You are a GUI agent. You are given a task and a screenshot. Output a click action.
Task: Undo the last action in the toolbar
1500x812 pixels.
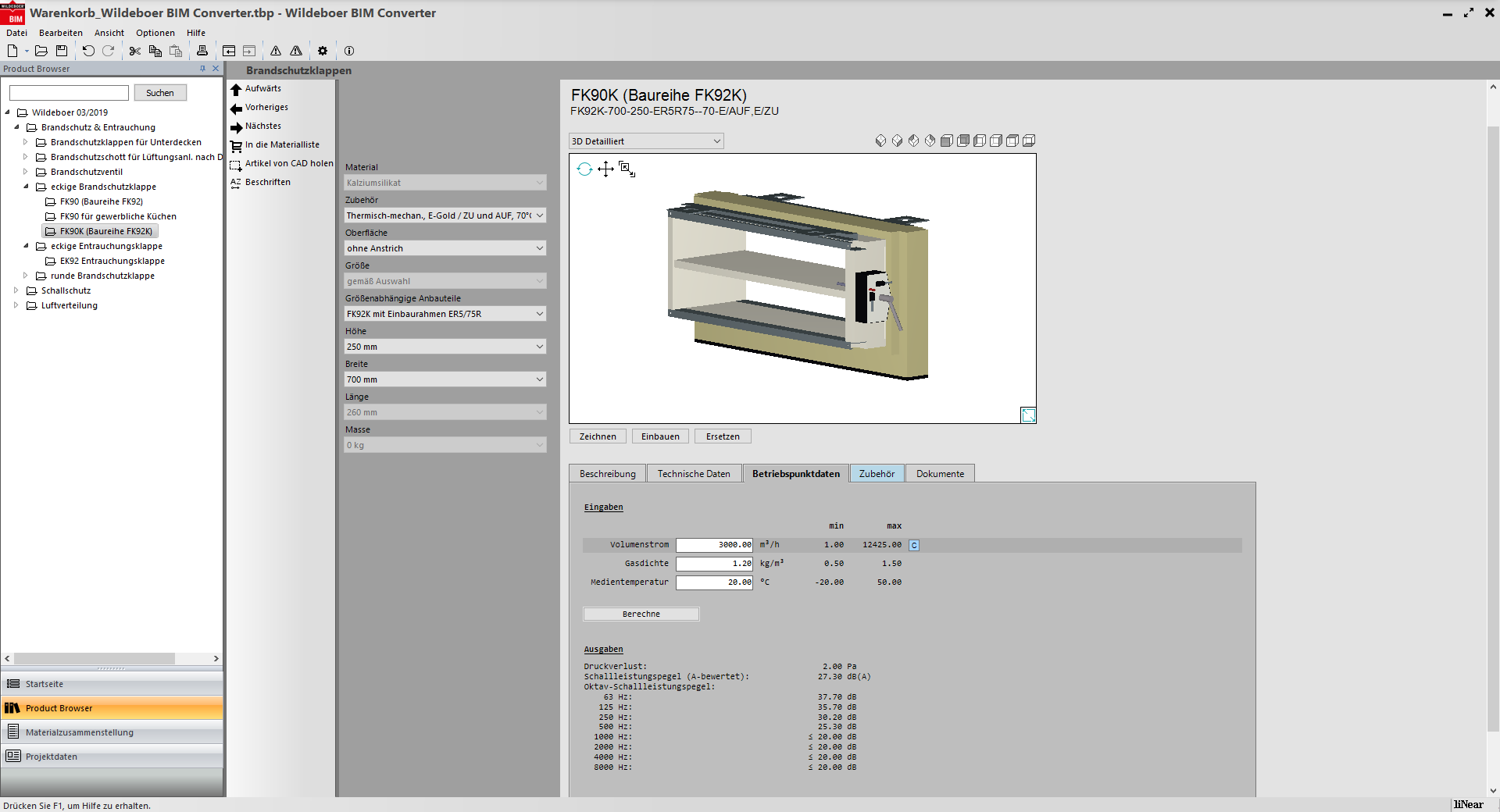[88, 51]
